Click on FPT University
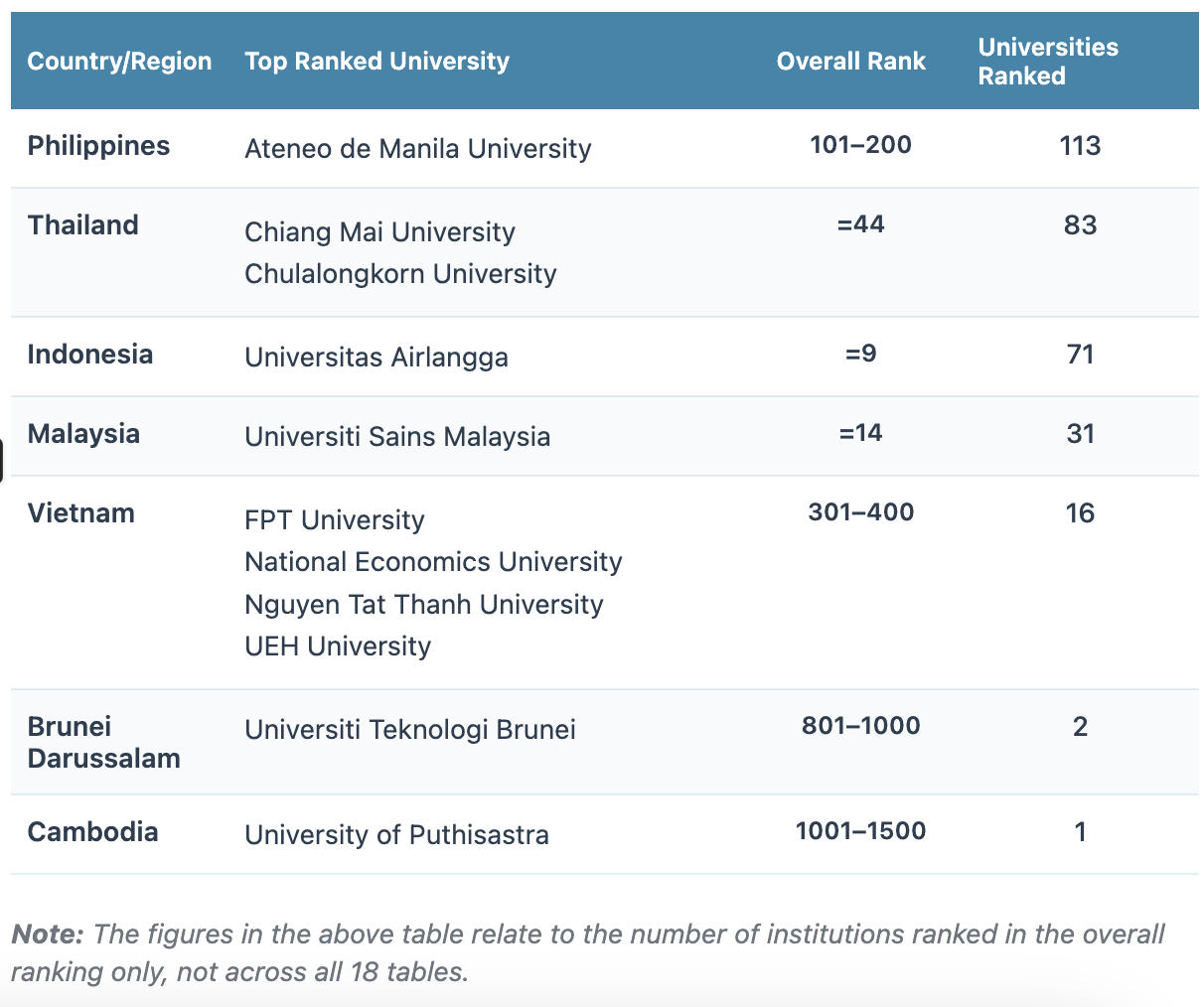 [334, 520]
